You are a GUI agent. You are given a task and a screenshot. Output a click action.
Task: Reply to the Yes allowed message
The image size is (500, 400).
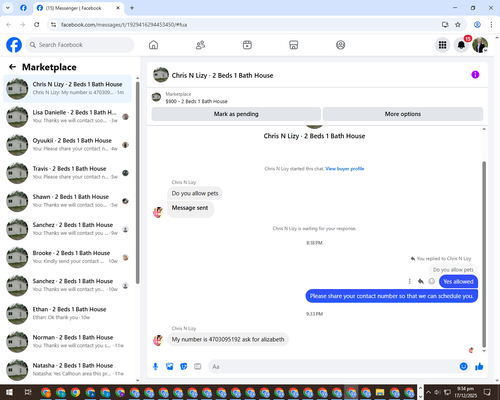coord(421,282)
